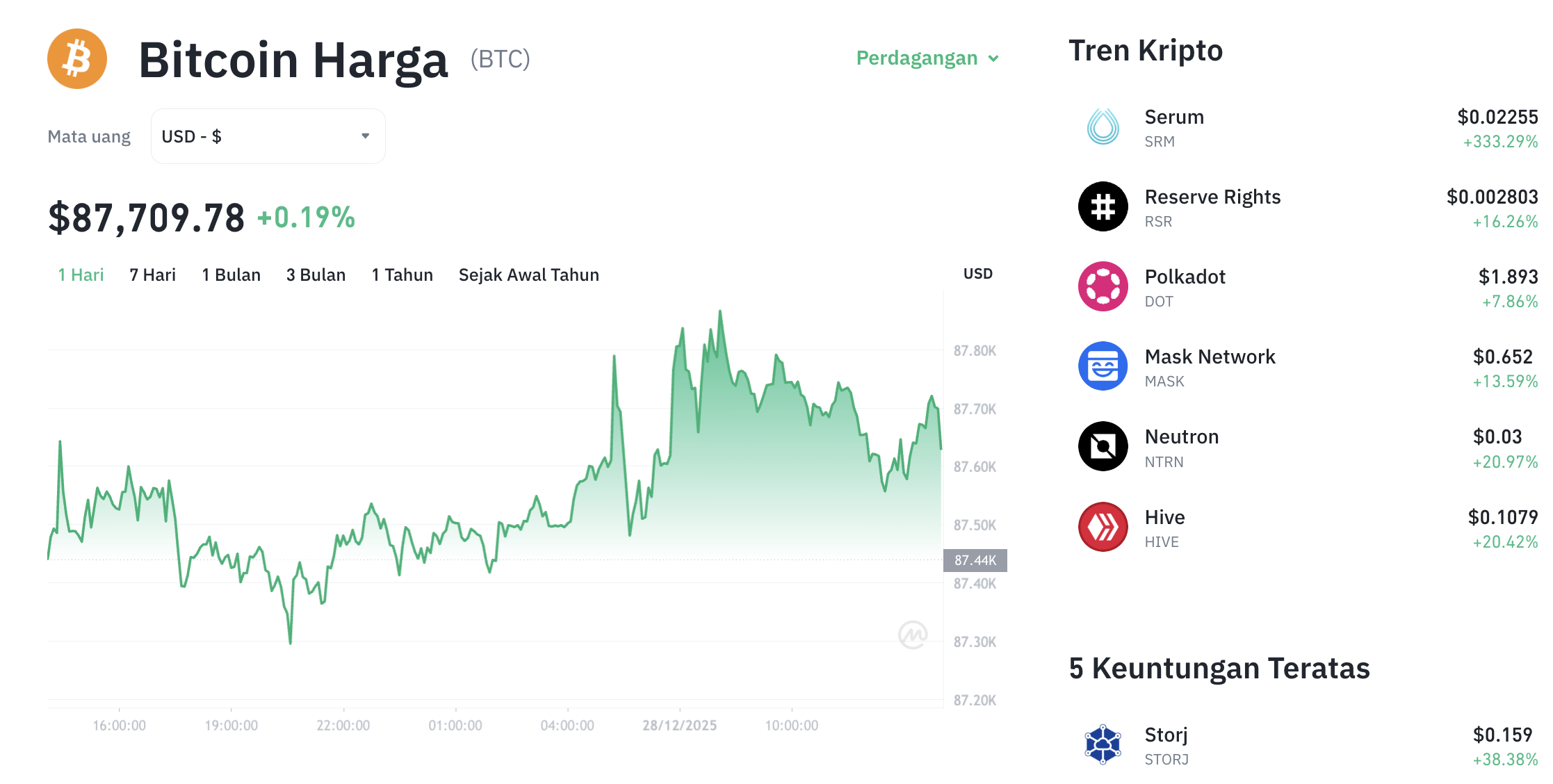
Task: Click the 87.44K price marker on the axis
Action: pos(975,560)
